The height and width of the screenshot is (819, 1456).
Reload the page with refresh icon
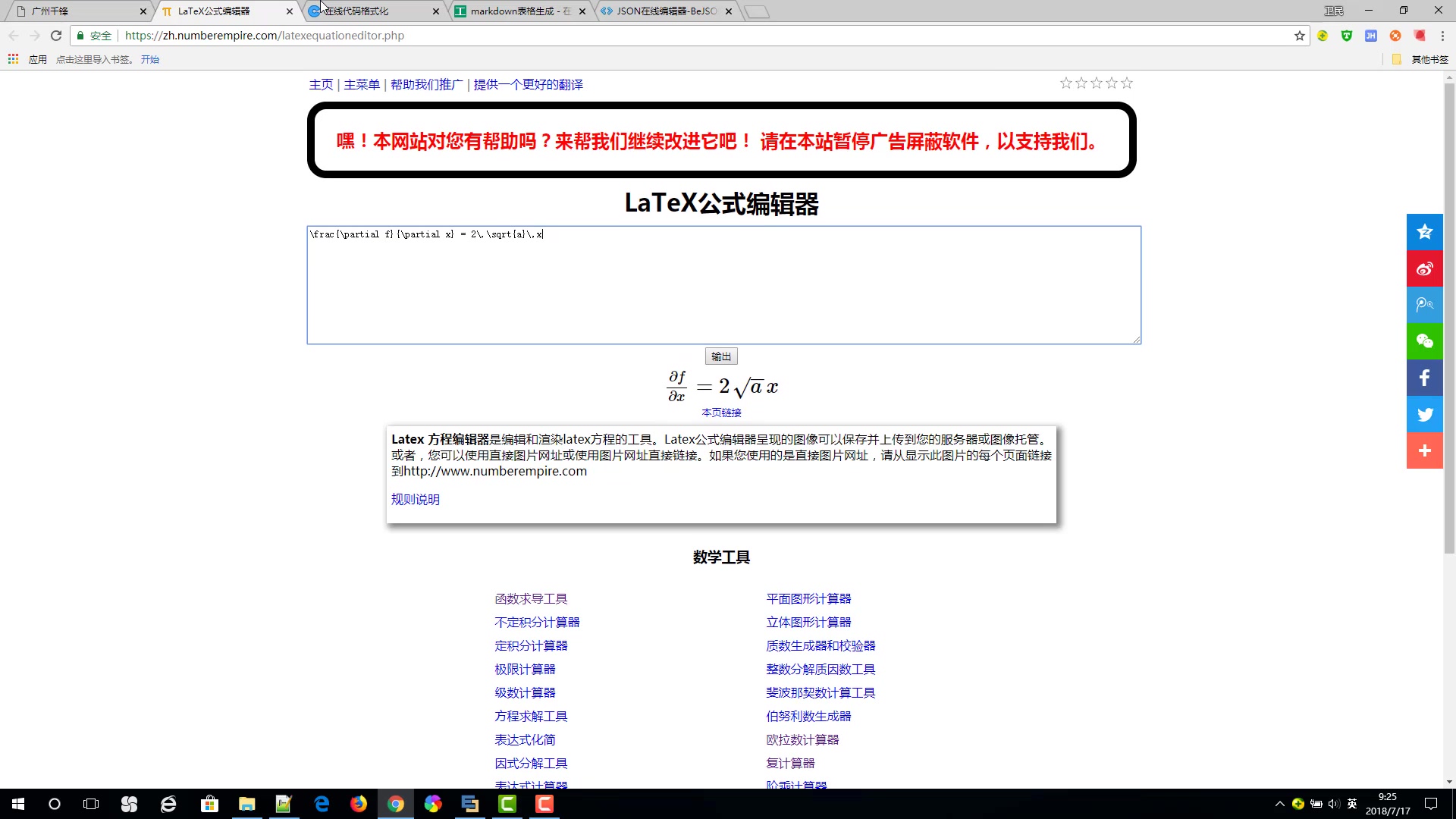(56, 36)
